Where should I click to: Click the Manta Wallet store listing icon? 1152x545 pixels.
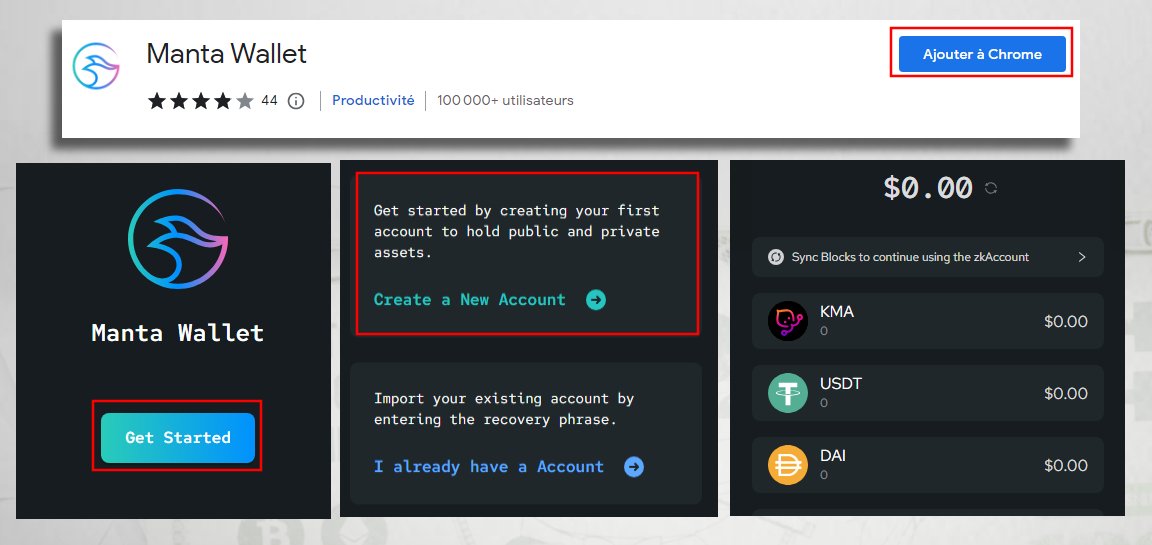click(96, 66)
